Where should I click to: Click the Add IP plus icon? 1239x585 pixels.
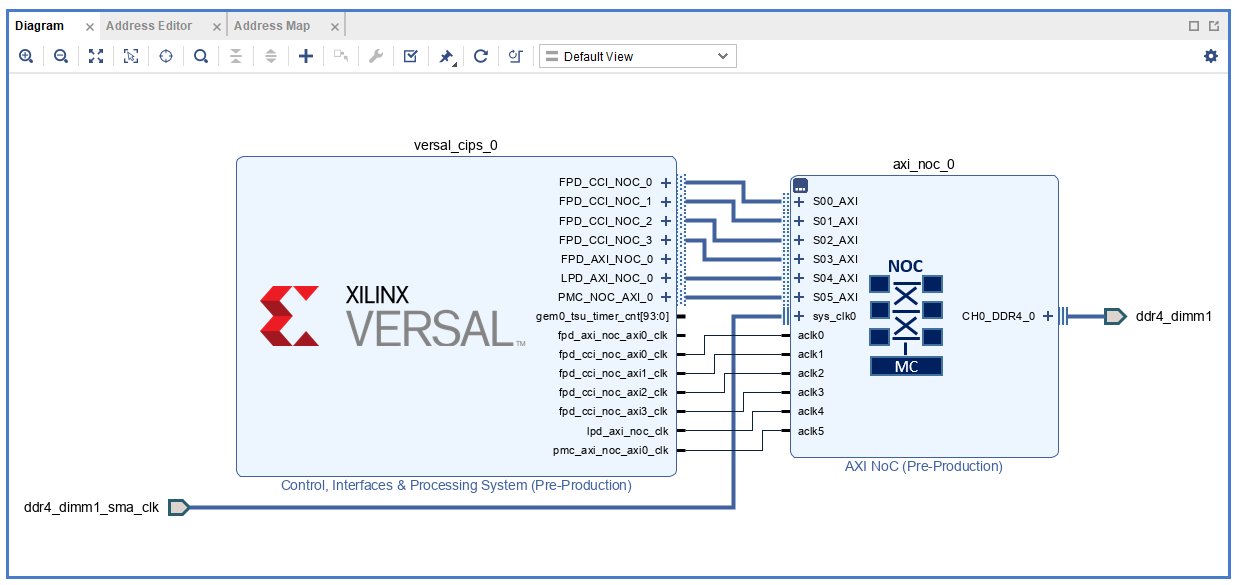coord(306,56)
